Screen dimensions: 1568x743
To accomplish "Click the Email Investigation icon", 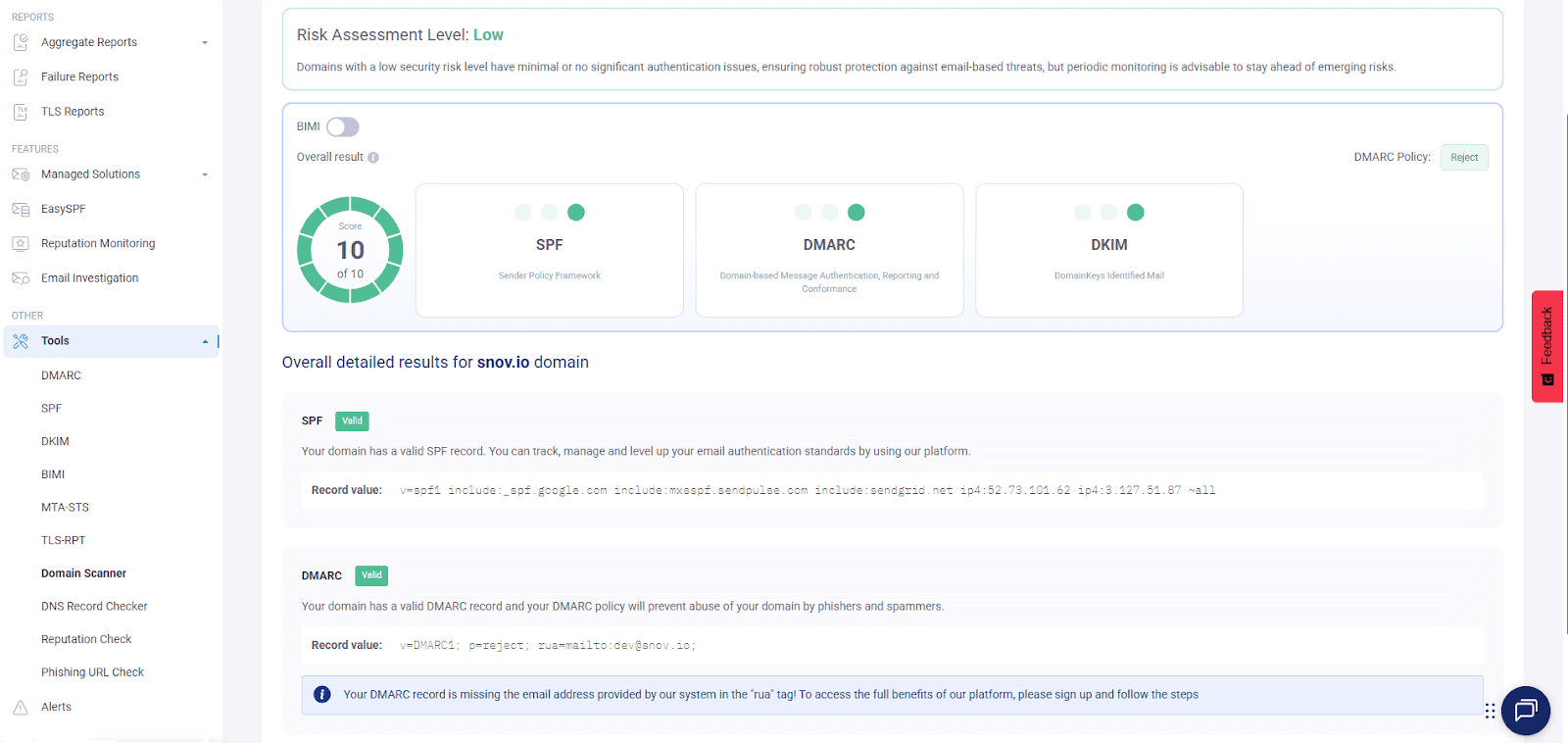I will (x=21, y=278).
